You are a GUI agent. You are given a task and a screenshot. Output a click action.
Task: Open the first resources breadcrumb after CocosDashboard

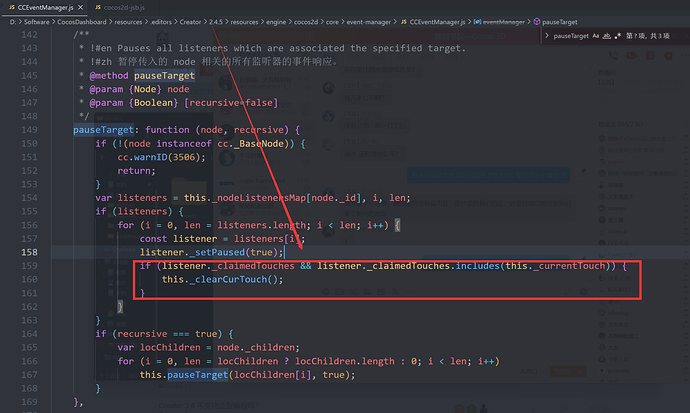(128, 22)
